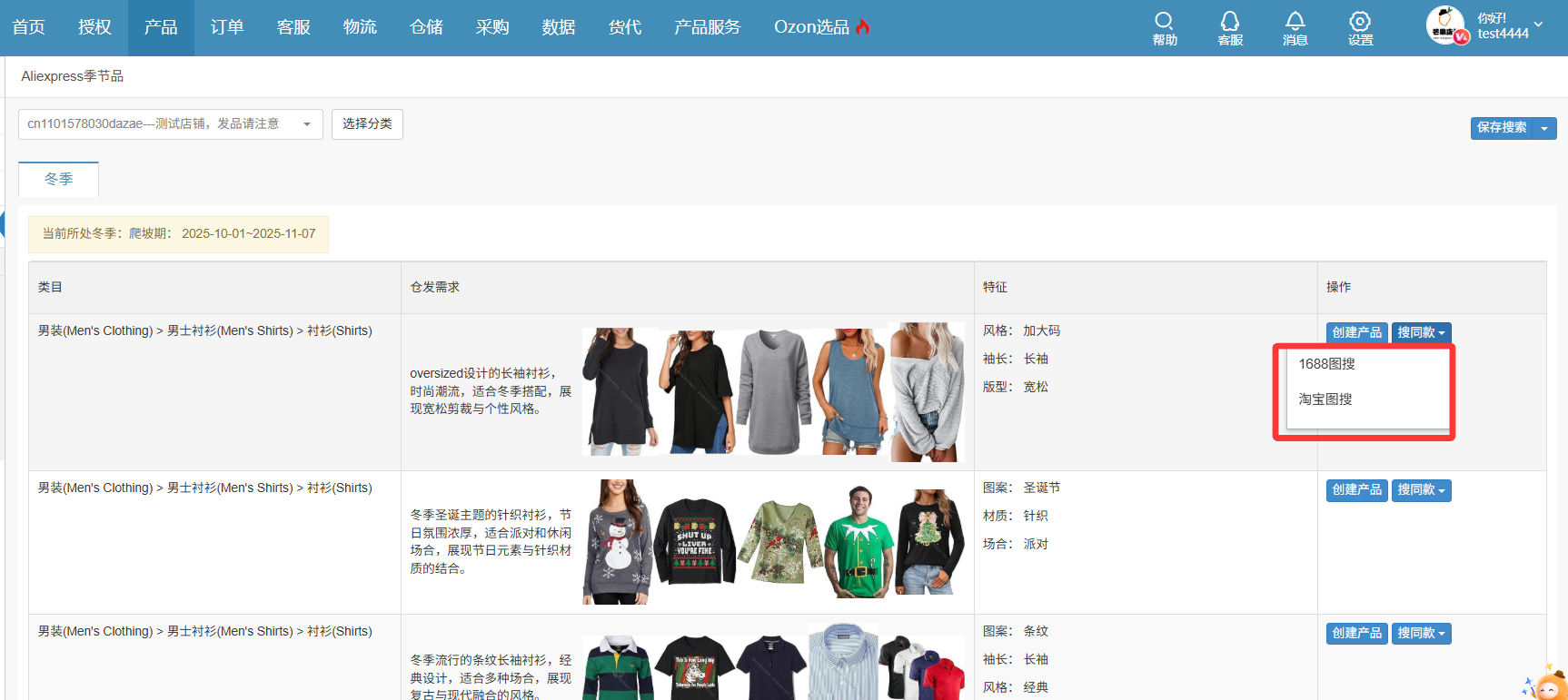Choose 淘宝图搜 from the dropdown menu
1568x700 pixels.
click(1325, 399)
